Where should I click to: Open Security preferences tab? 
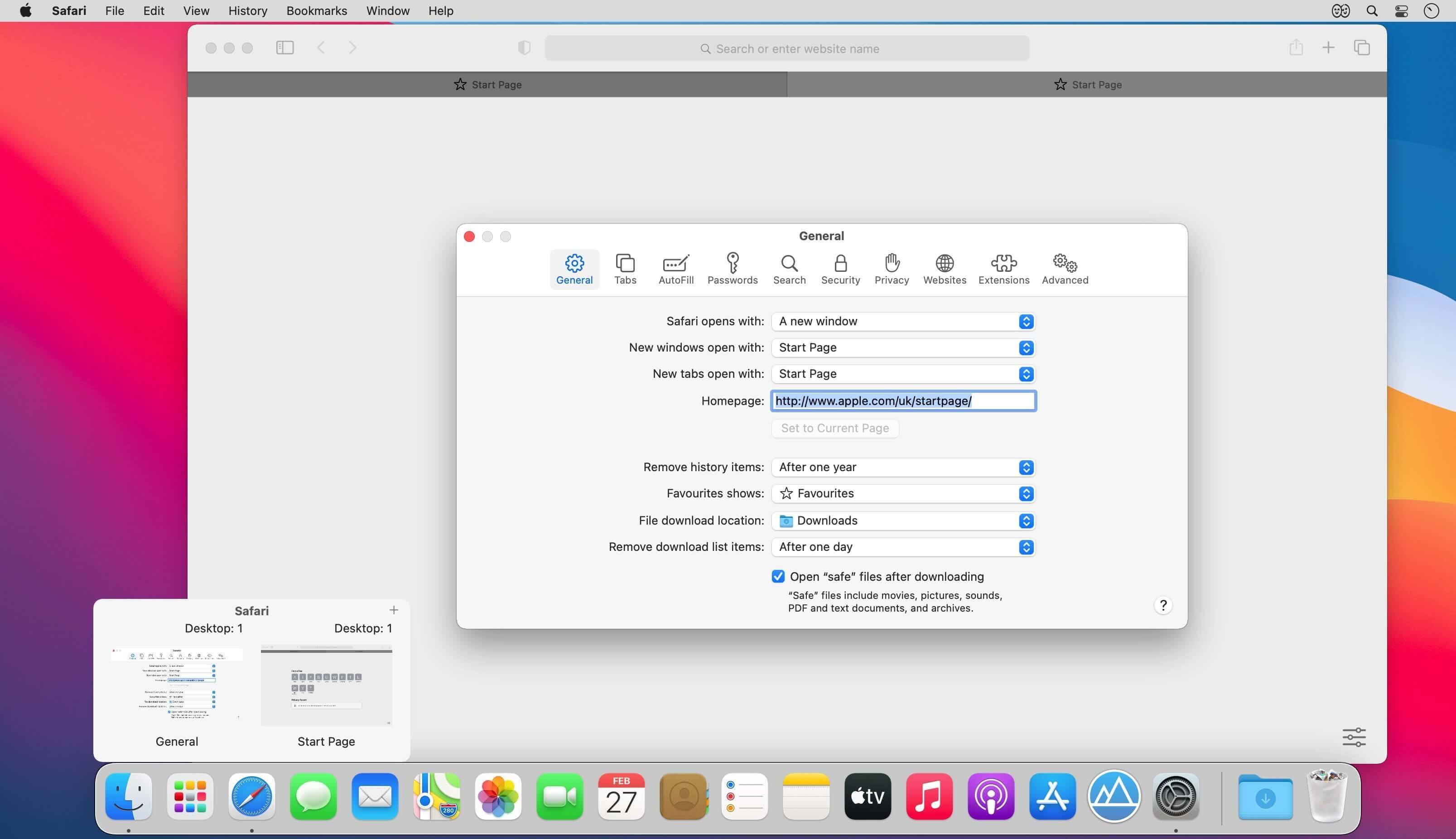pos(840,269)
